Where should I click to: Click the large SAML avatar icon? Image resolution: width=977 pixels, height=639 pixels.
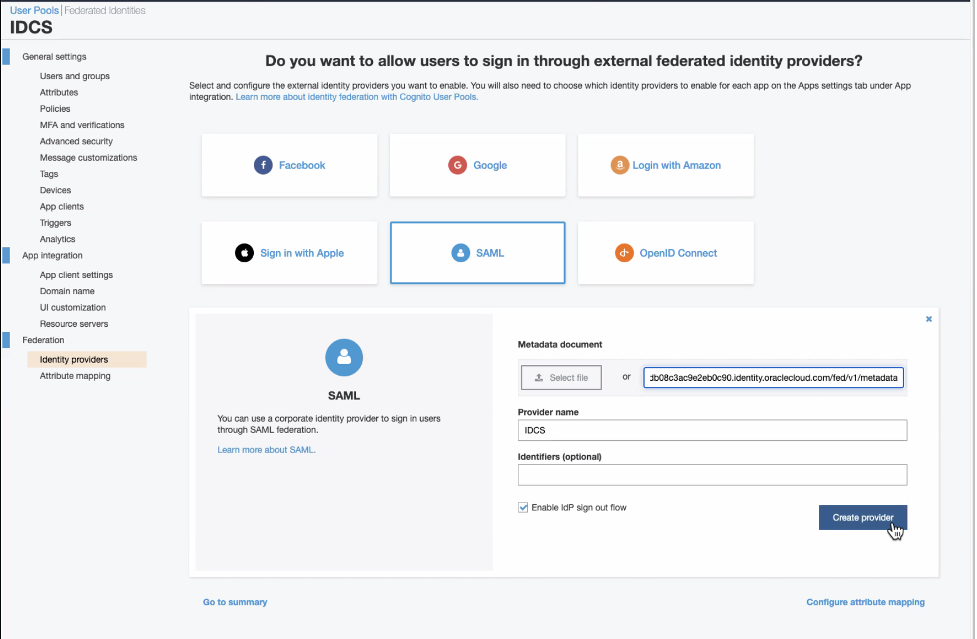[344, 357]
